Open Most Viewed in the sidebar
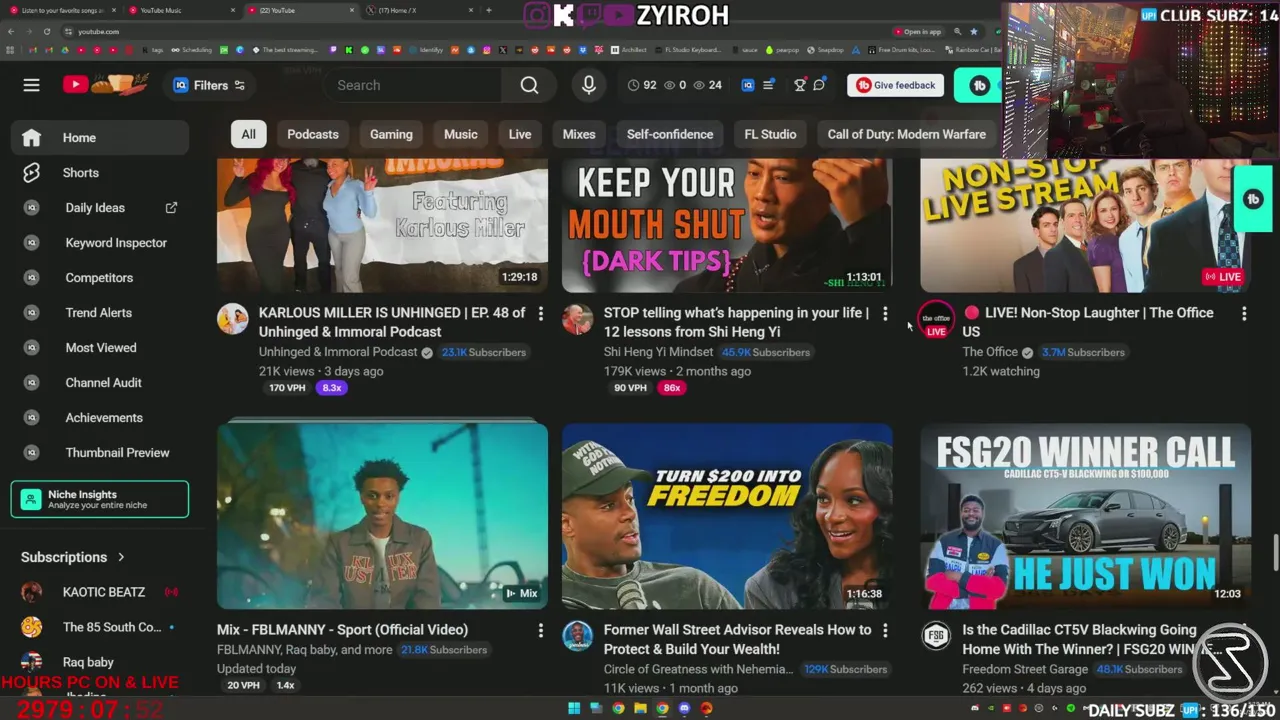Viewport: 1280px width, 720px height. [x=100, y=348]
